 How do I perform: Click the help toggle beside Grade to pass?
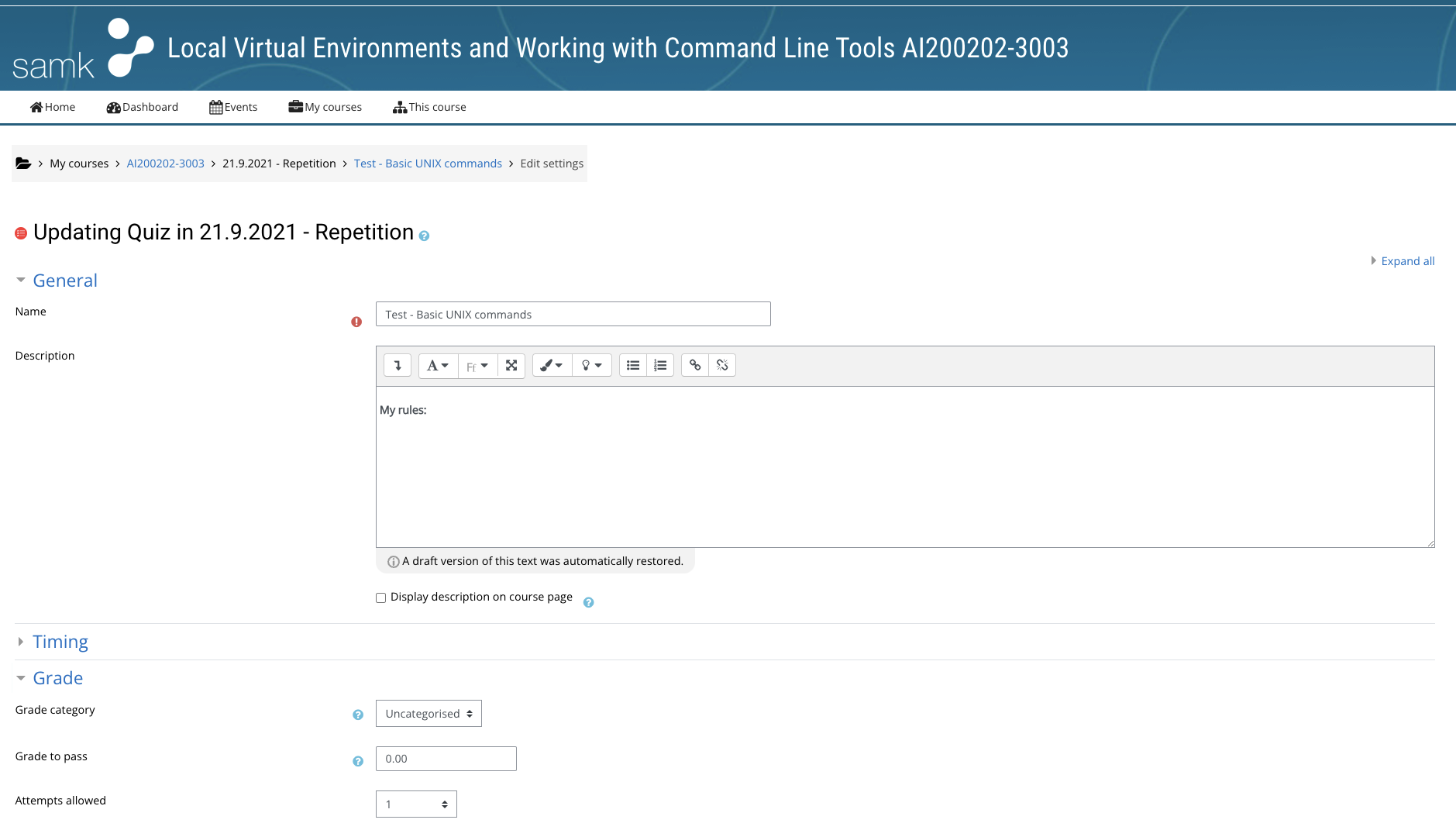tap(357, 761)
